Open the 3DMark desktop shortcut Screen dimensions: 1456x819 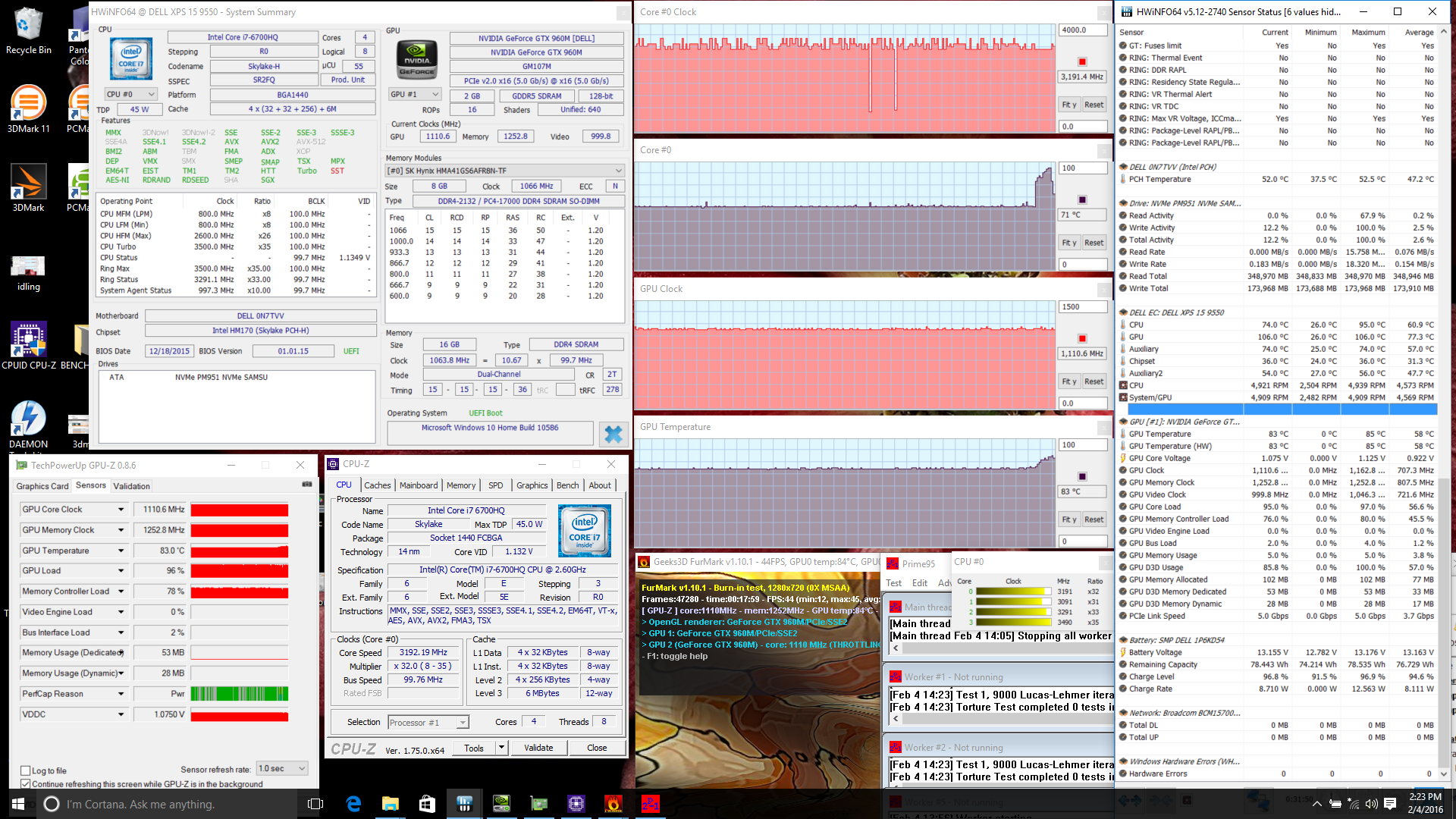click(x=28, y=187)
